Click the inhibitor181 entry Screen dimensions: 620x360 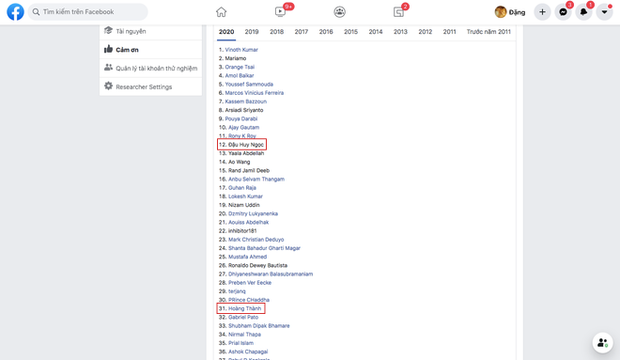click(x=242, y=231)
